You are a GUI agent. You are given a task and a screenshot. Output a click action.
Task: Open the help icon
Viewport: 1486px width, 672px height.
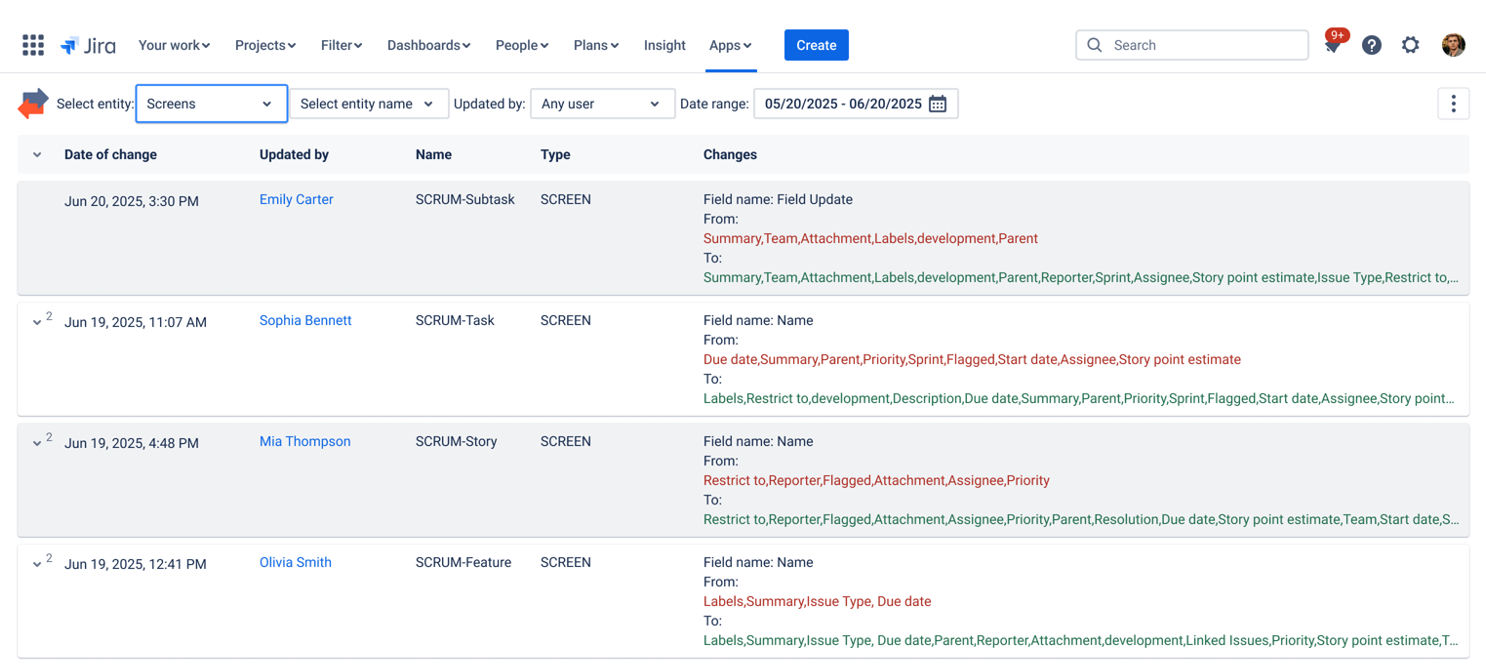coord(1372,45)
